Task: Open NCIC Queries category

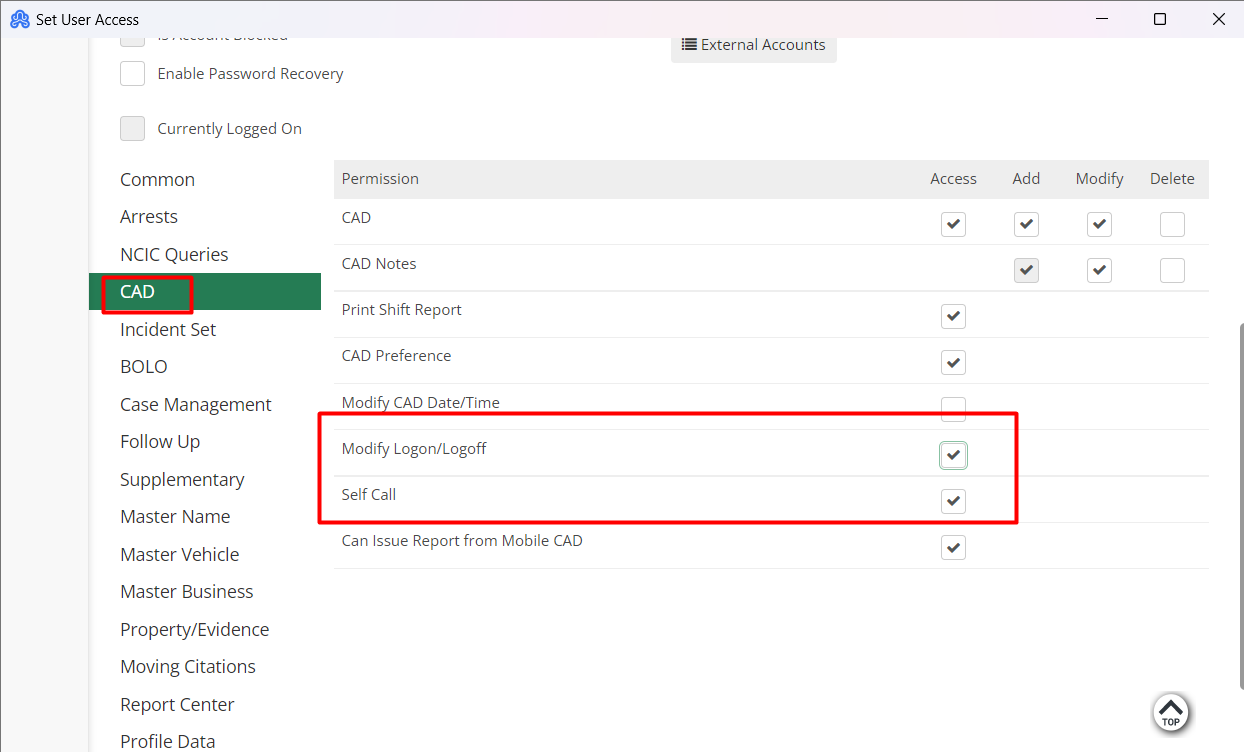Action: (x=174, y=255)
